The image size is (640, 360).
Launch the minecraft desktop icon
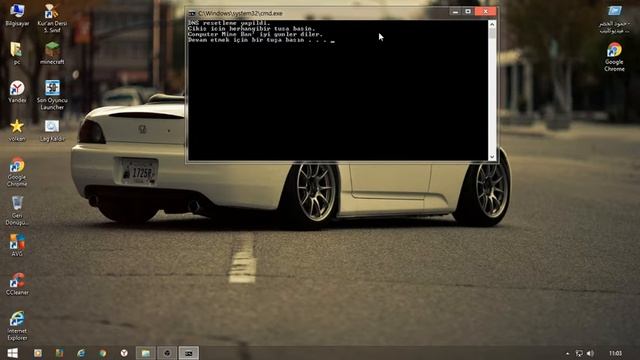(x=52, y=53)
